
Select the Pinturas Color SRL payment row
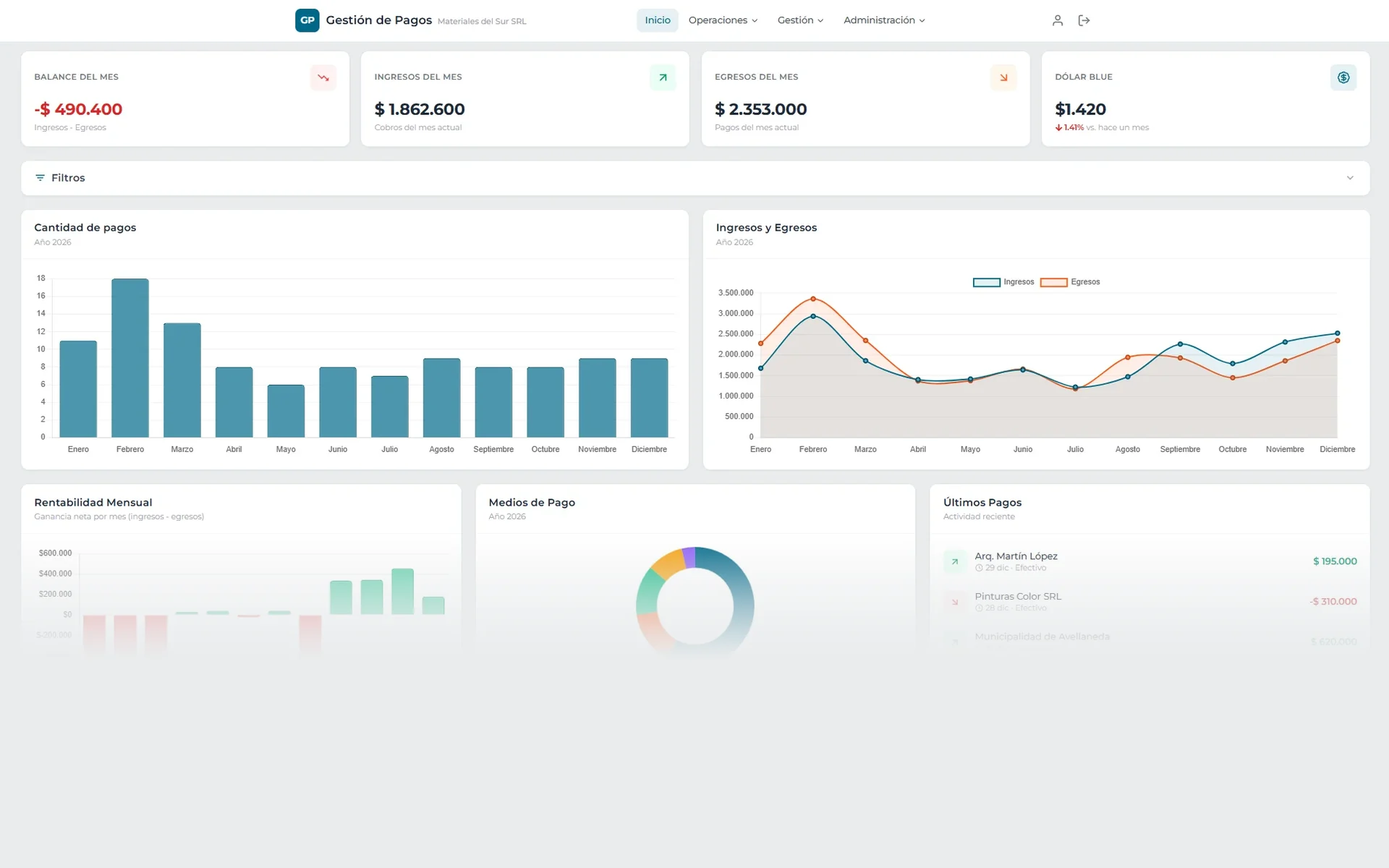point(1150,602)
